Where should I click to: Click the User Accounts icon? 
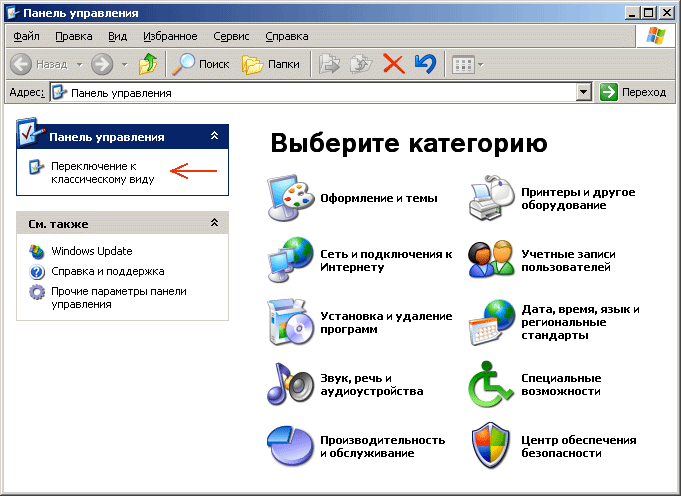coord(492,260)
